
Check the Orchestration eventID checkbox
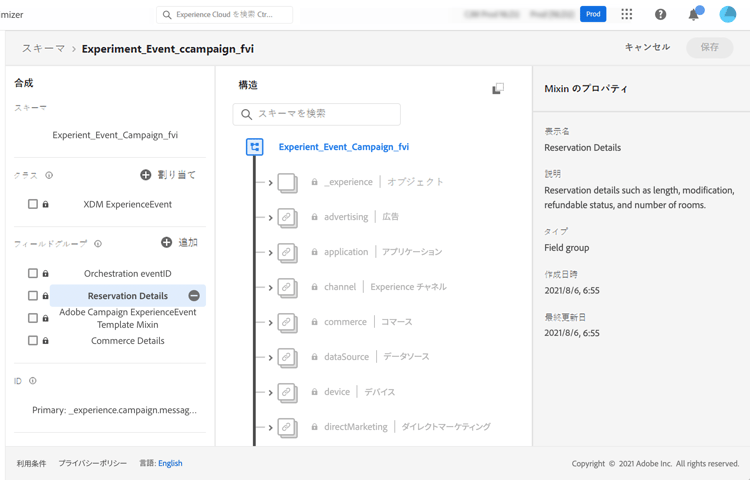(x=33, y=273)
